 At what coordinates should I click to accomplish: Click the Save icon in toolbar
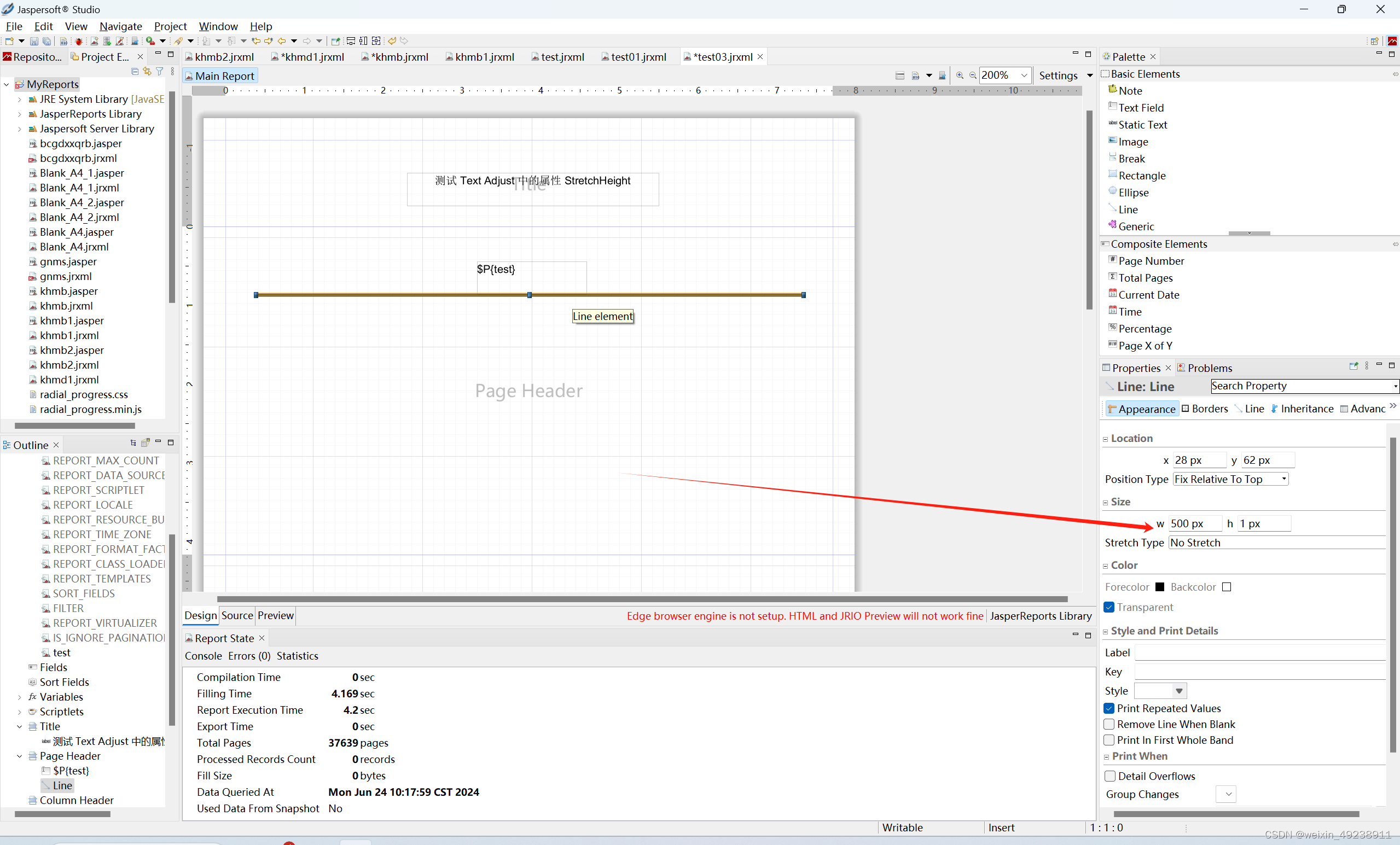tap(33, 41)
